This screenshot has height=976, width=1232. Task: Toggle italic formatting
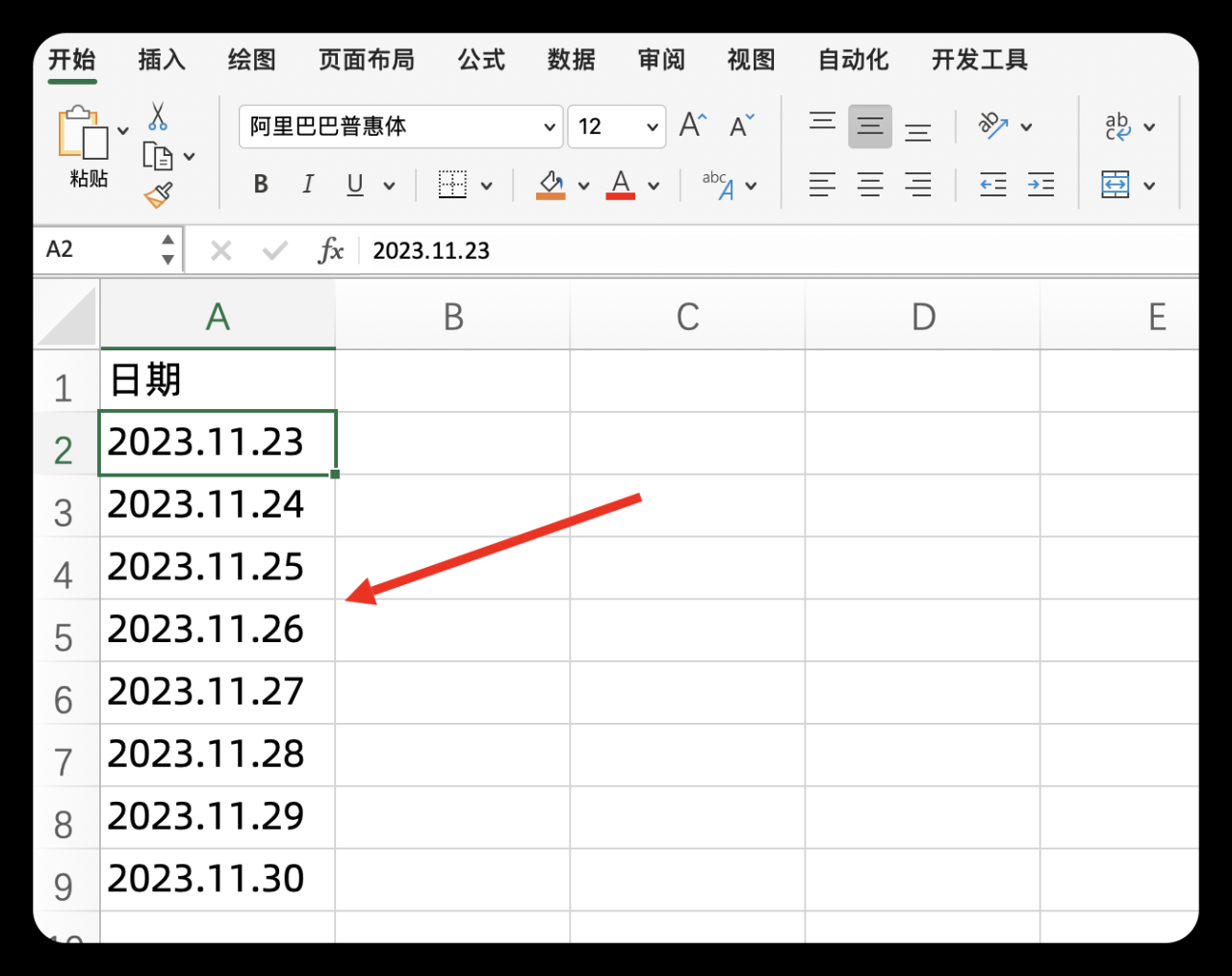click(x=308, y=184)
